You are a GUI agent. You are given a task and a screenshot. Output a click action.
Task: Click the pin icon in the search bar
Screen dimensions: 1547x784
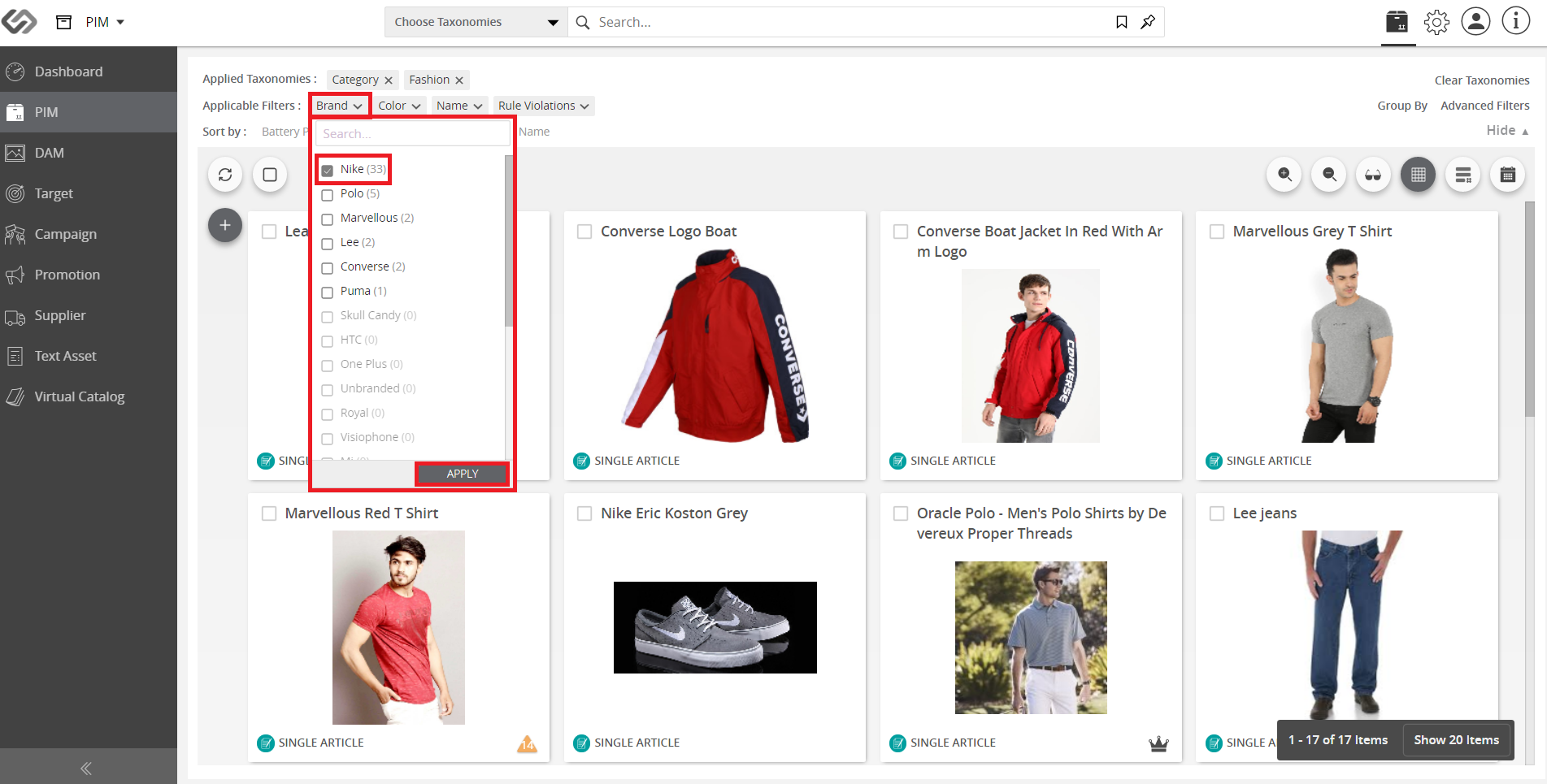(1148, 22)
